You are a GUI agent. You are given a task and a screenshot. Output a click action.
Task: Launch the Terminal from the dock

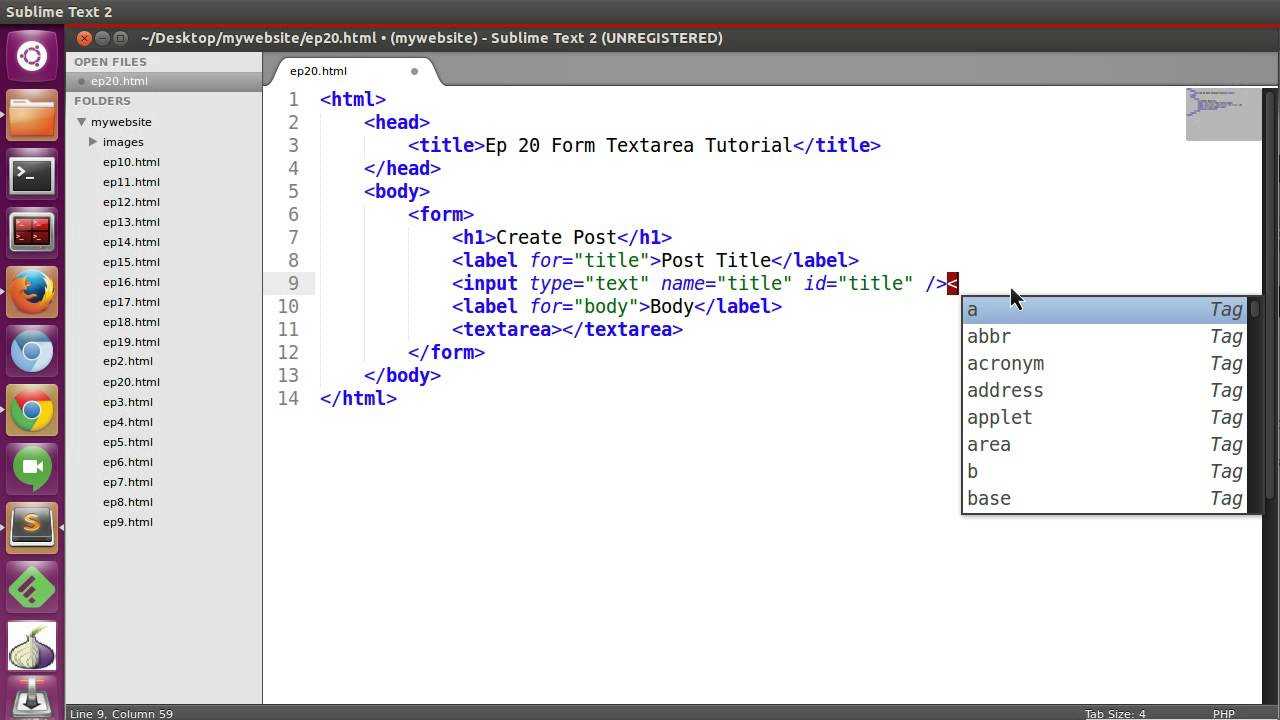[x=32, y=175]
